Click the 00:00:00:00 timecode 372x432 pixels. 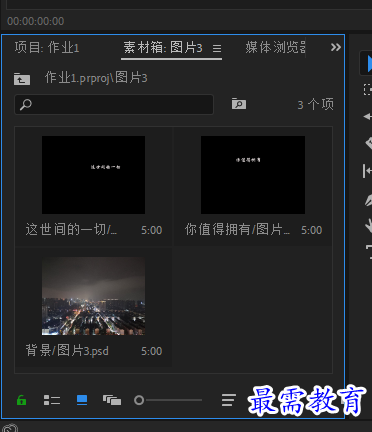[x=36, y=21]
